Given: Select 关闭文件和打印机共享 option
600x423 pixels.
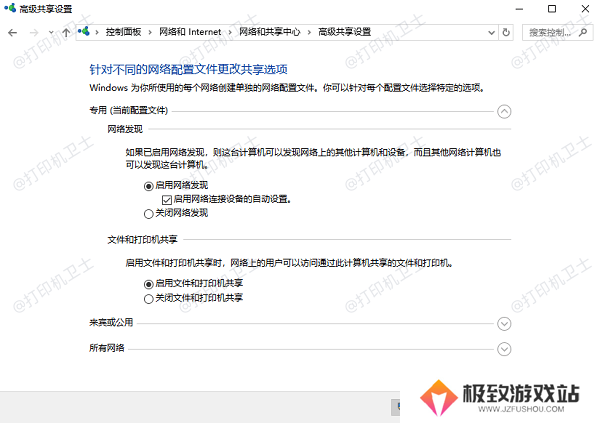Looking at the screenshot, I should point(149,298).
